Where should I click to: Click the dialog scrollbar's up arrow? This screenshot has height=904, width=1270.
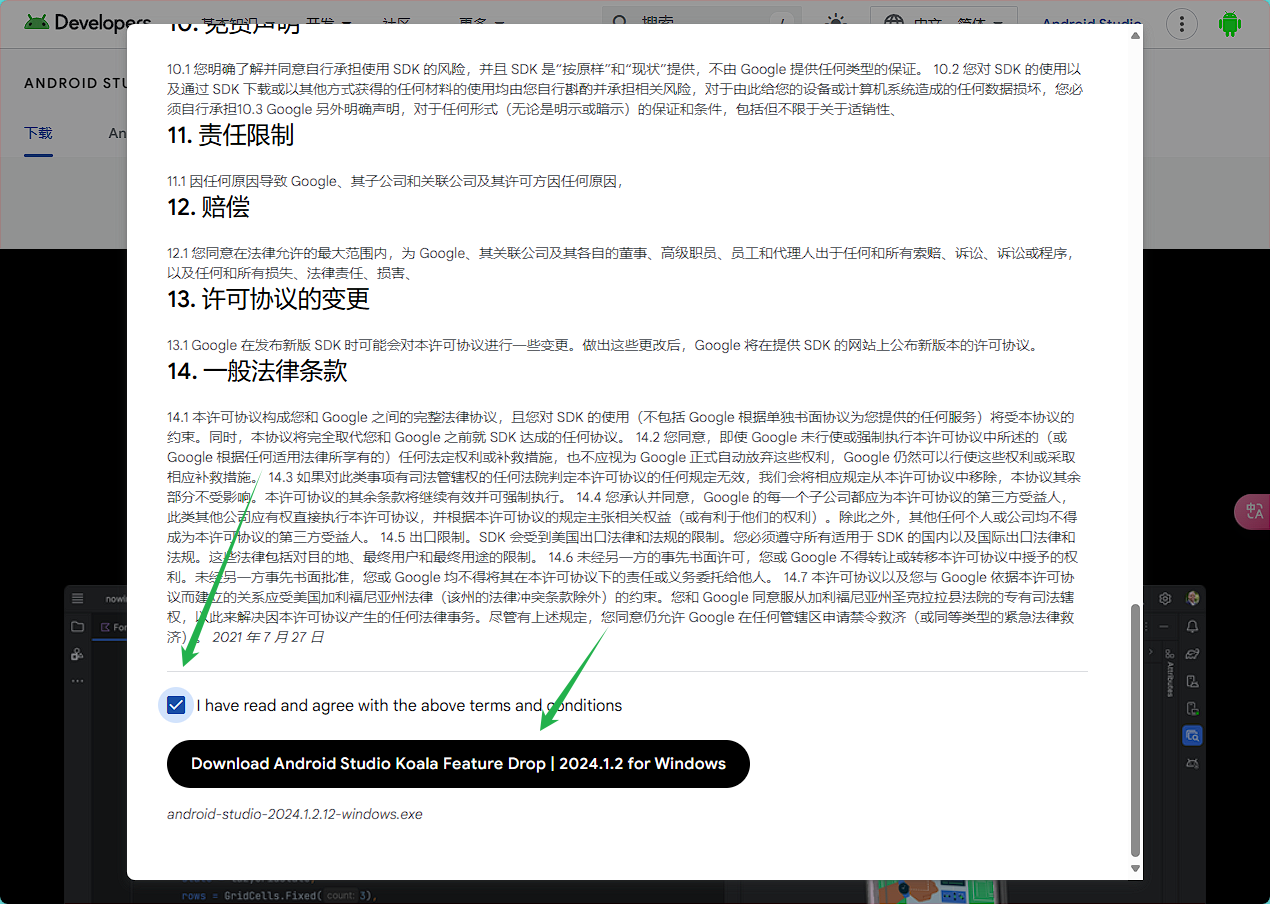1135,36
